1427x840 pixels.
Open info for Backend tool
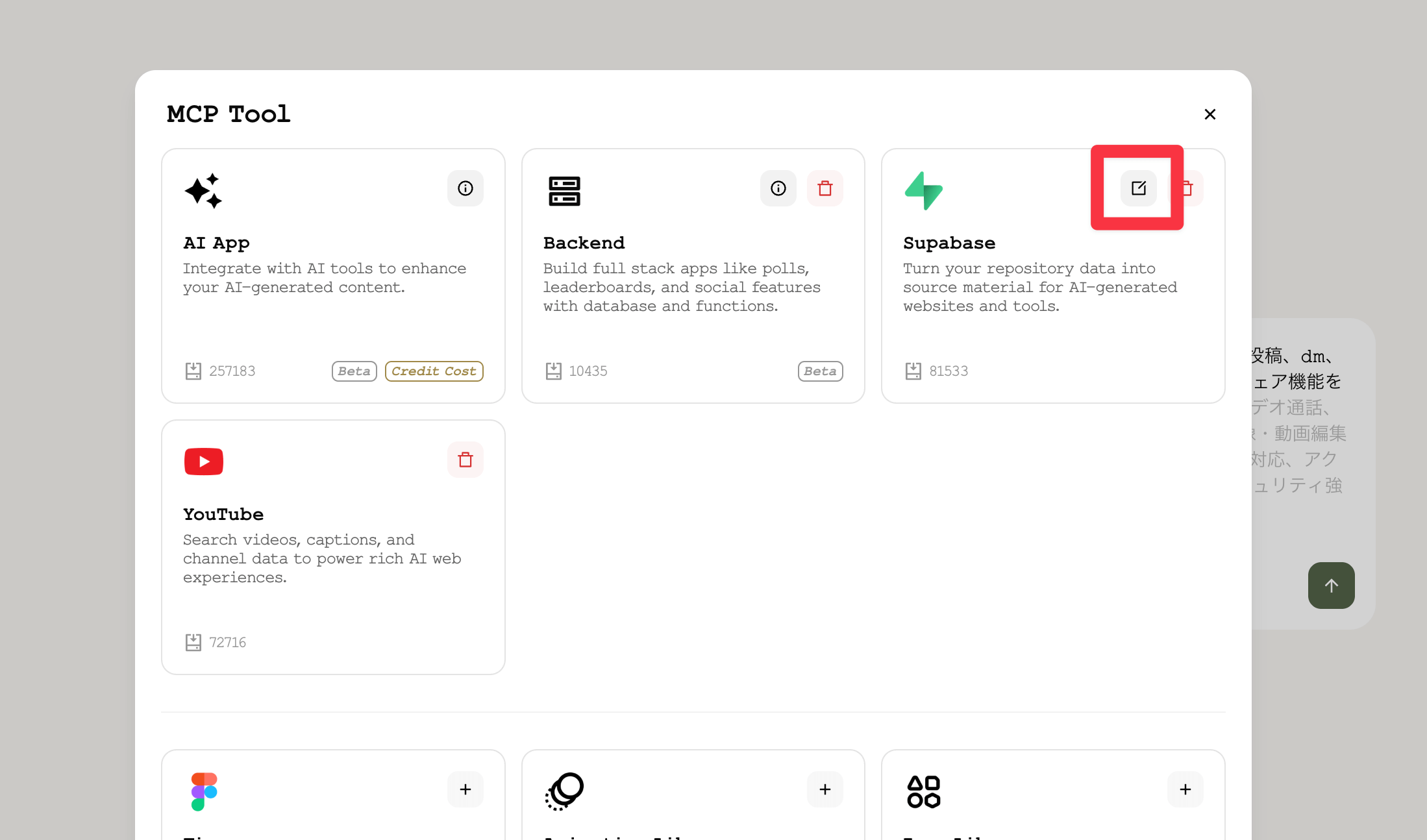(x=778, y=188)
